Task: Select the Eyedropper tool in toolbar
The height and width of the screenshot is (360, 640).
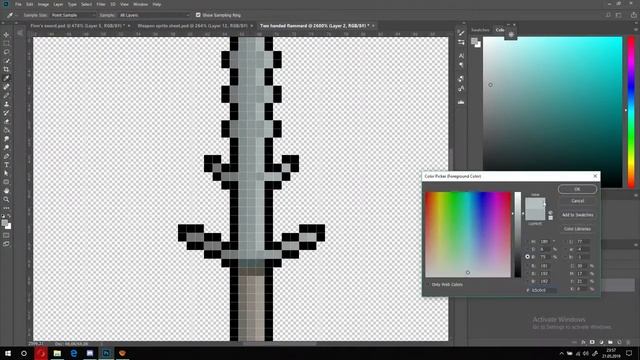Action: [6, 78]
